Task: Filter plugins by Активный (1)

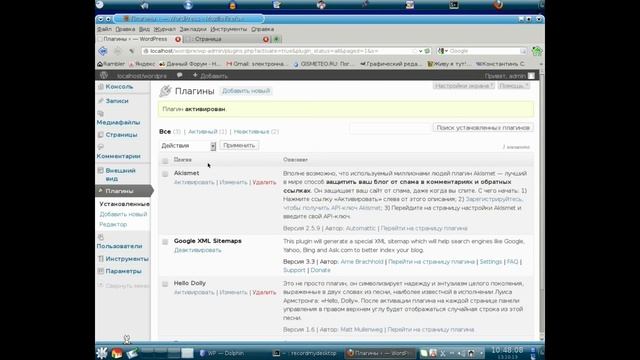Action: pos(207,132)
